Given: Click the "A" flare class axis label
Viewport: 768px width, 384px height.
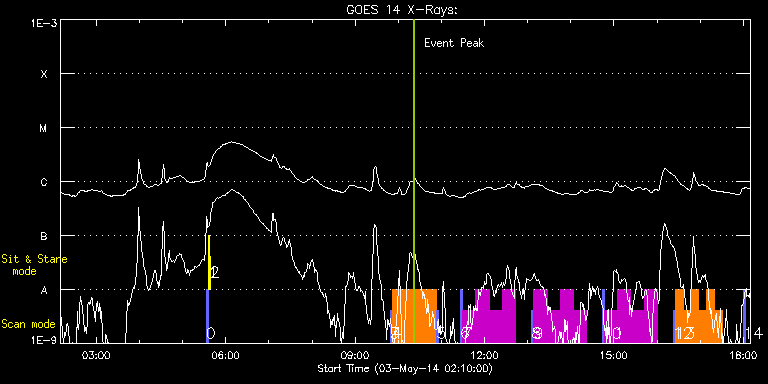Looking at the screenshot, I should pos(44,290).
